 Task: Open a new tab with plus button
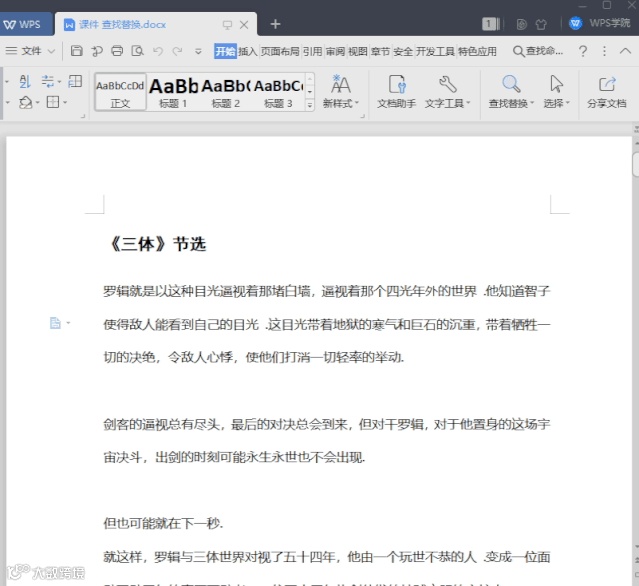(275, 24)
